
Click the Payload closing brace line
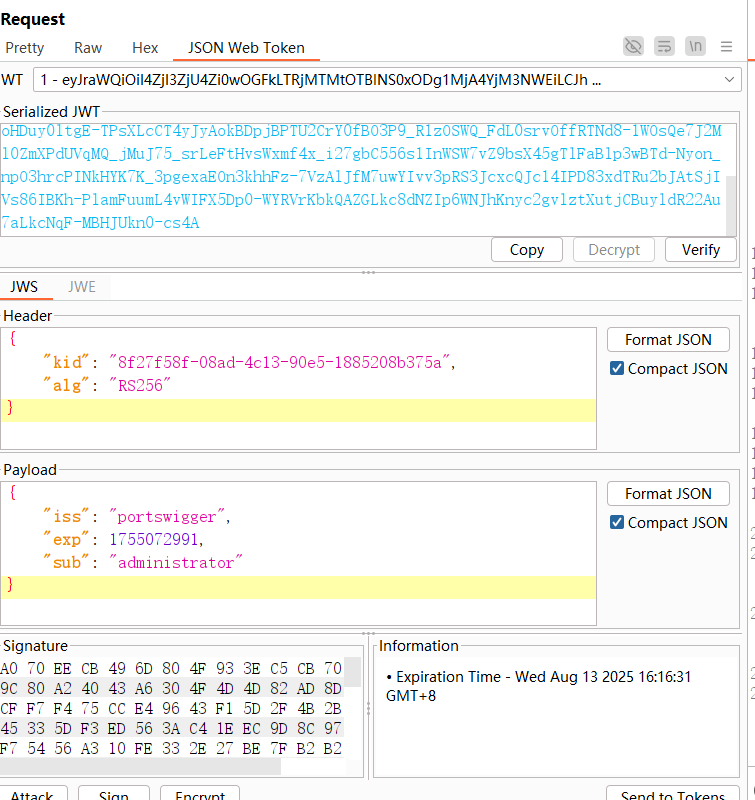pos(298,587)
